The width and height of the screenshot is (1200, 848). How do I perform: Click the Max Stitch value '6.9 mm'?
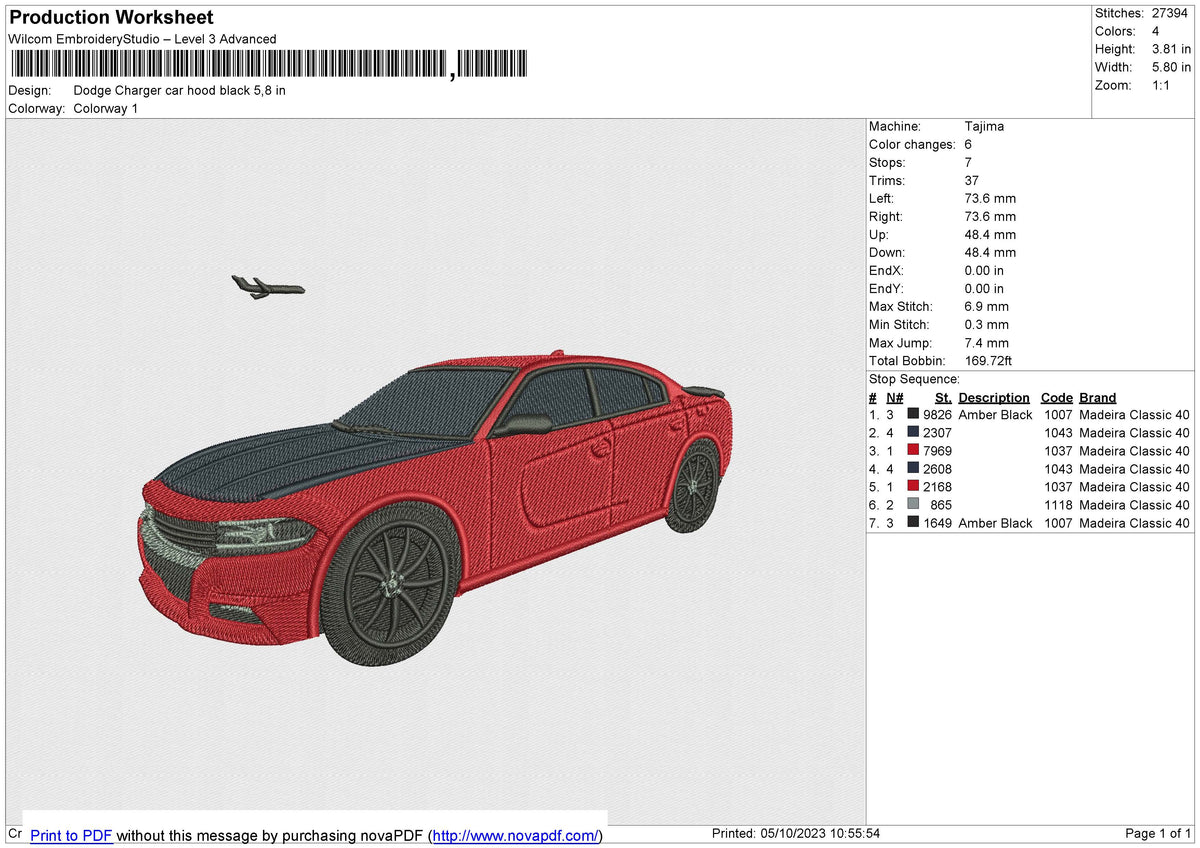pyautogui.click(x=987, y=306)
